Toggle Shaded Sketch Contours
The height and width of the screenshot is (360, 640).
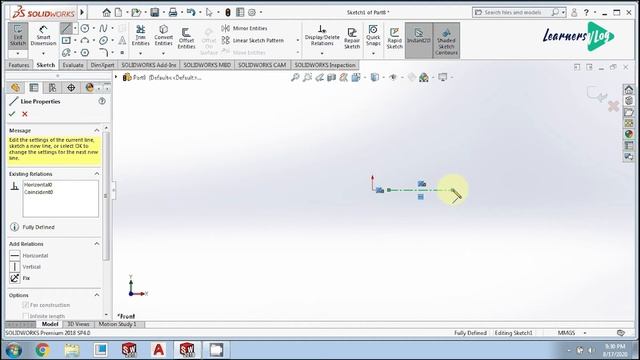click(446, 40)
